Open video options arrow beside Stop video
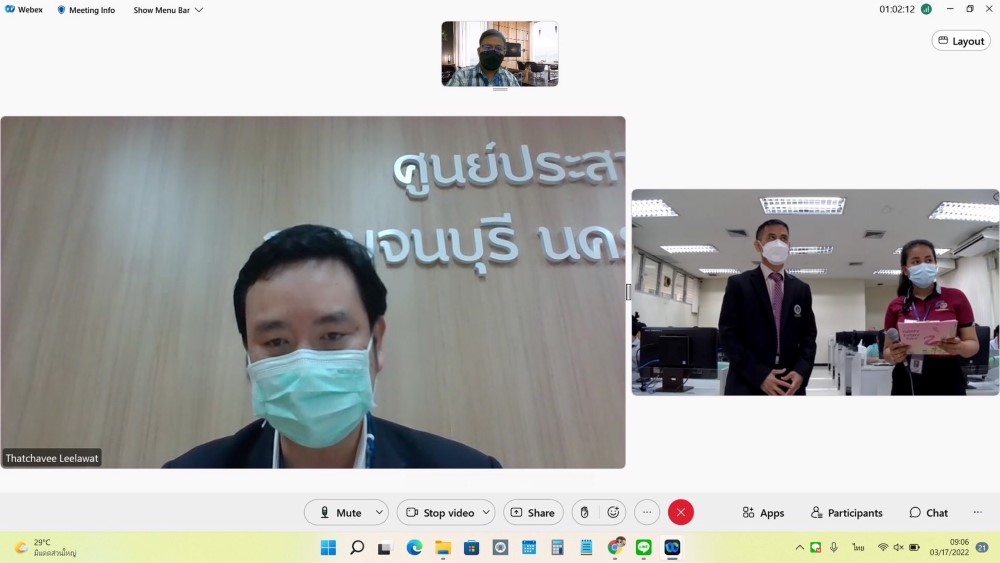This screenshot has height=563, width=1000. [486, 513]
